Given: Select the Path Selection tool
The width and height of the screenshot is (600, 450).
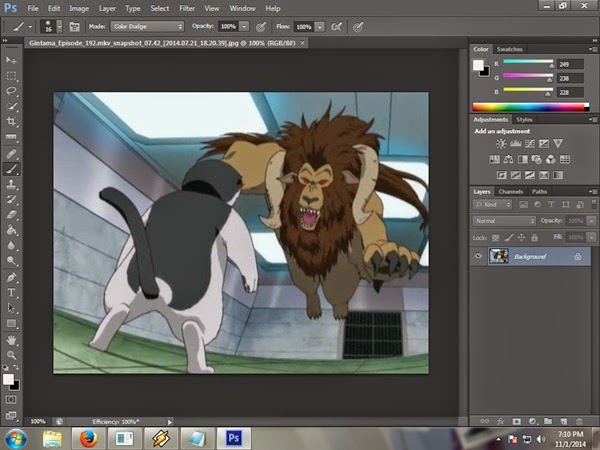Looking at the screenshot, I should [11, 308].
